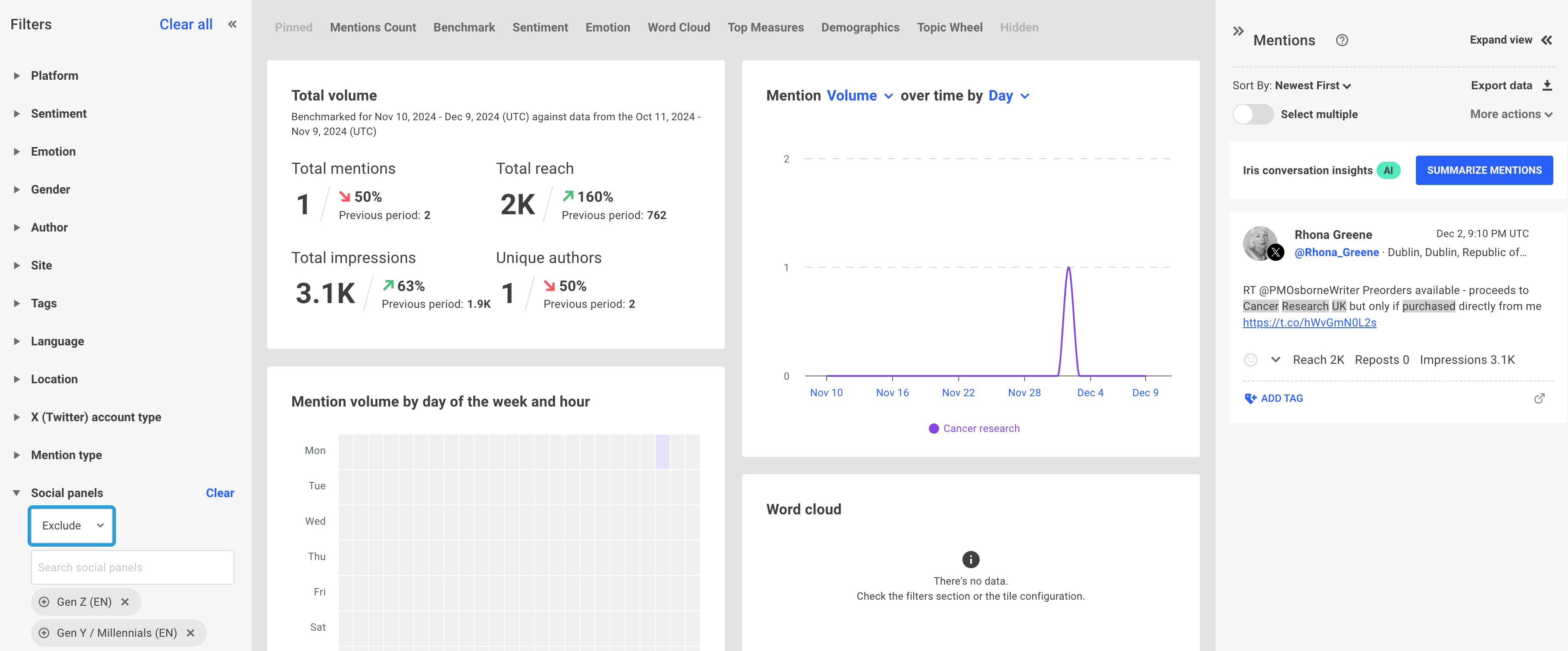Toggle the Select multiple switch
Screen dimensions: 1568x651
[1253, 114]
